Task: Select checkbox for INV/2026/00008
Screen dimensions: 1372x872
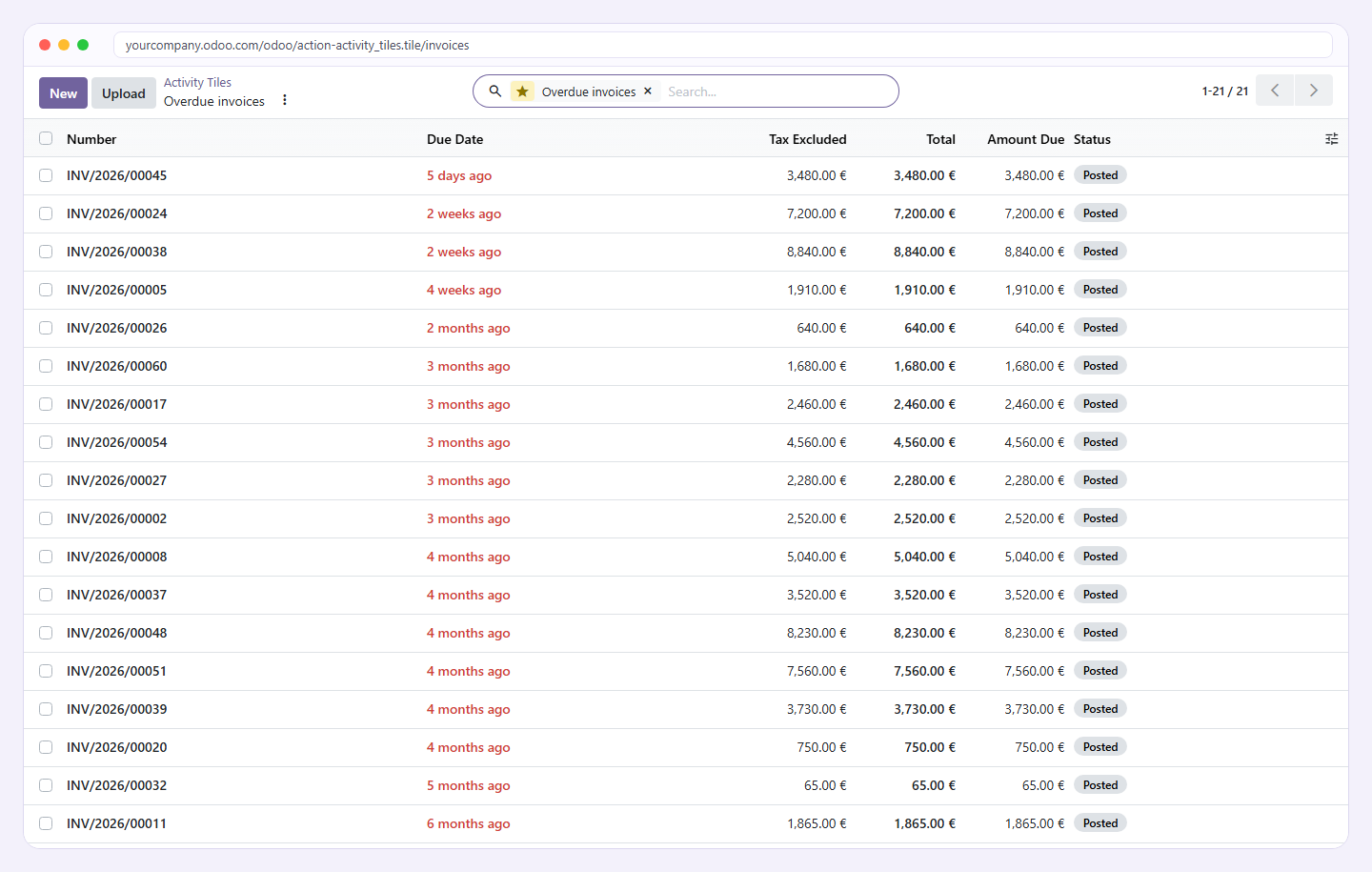Action: pyautogui.click(x=46, y=557)
